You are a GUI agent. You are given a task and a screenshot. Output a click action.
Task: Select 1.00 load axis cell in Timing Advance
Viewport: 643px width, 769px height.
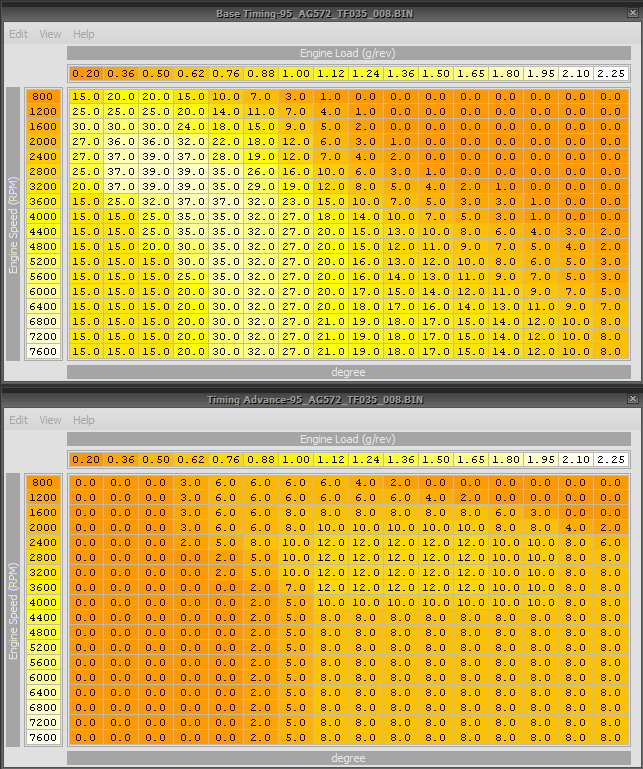point(295,459)
